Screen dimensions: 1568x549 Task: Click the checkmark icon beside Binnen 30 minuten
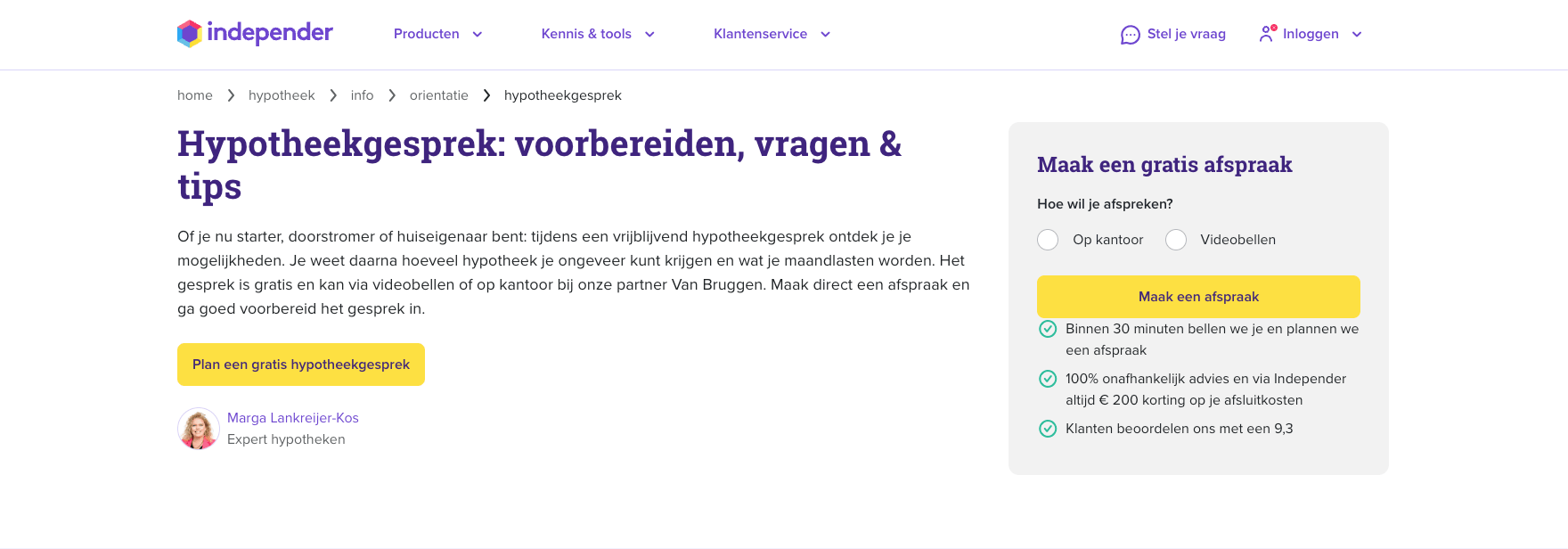1048,329
